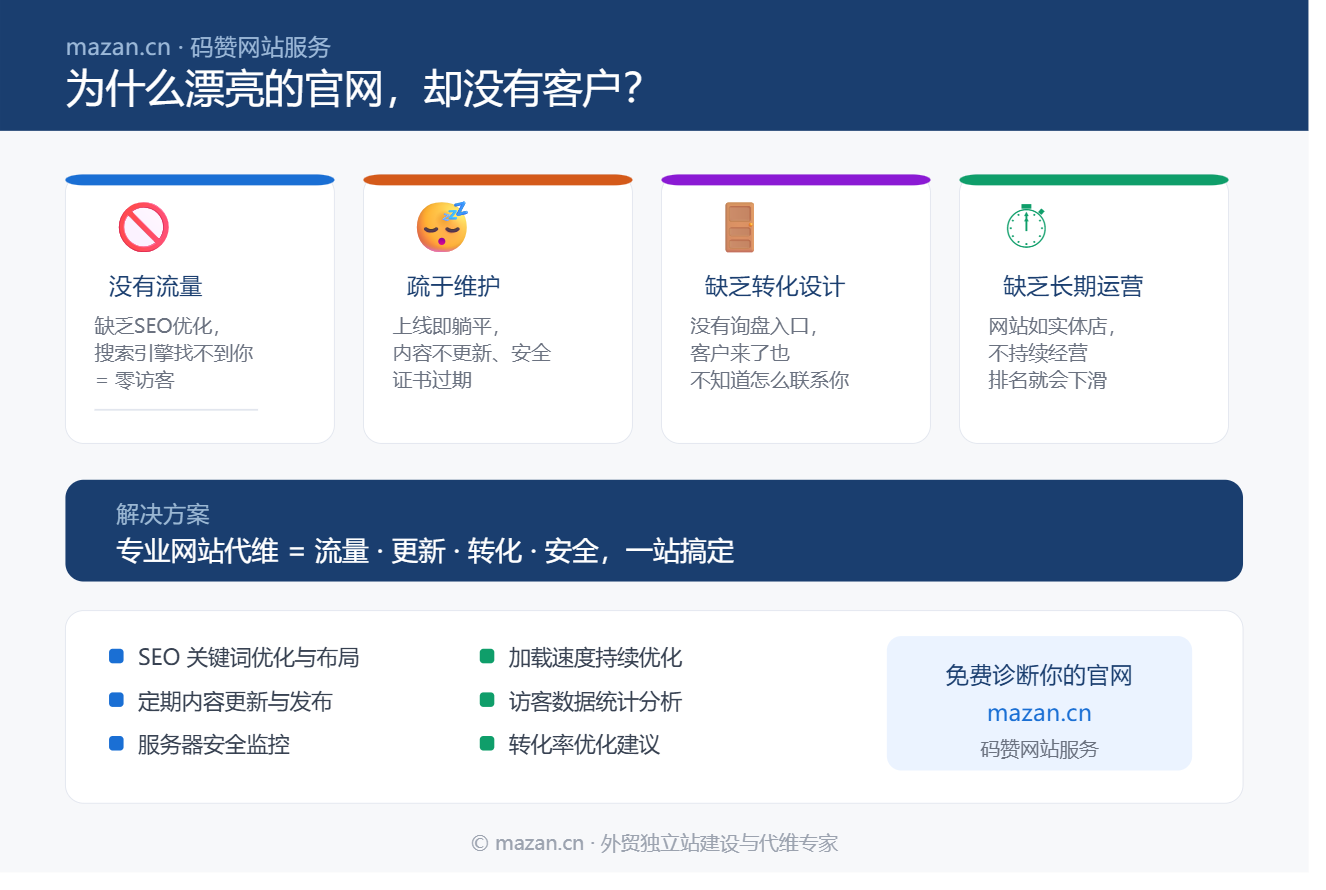Click the list item 加载速度持续优化
This screenshot has height=890, width=1326.
point(595,657)
